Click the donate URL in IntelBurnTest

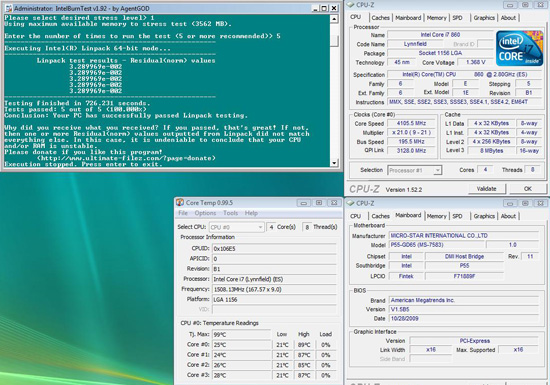pos(126,158)
